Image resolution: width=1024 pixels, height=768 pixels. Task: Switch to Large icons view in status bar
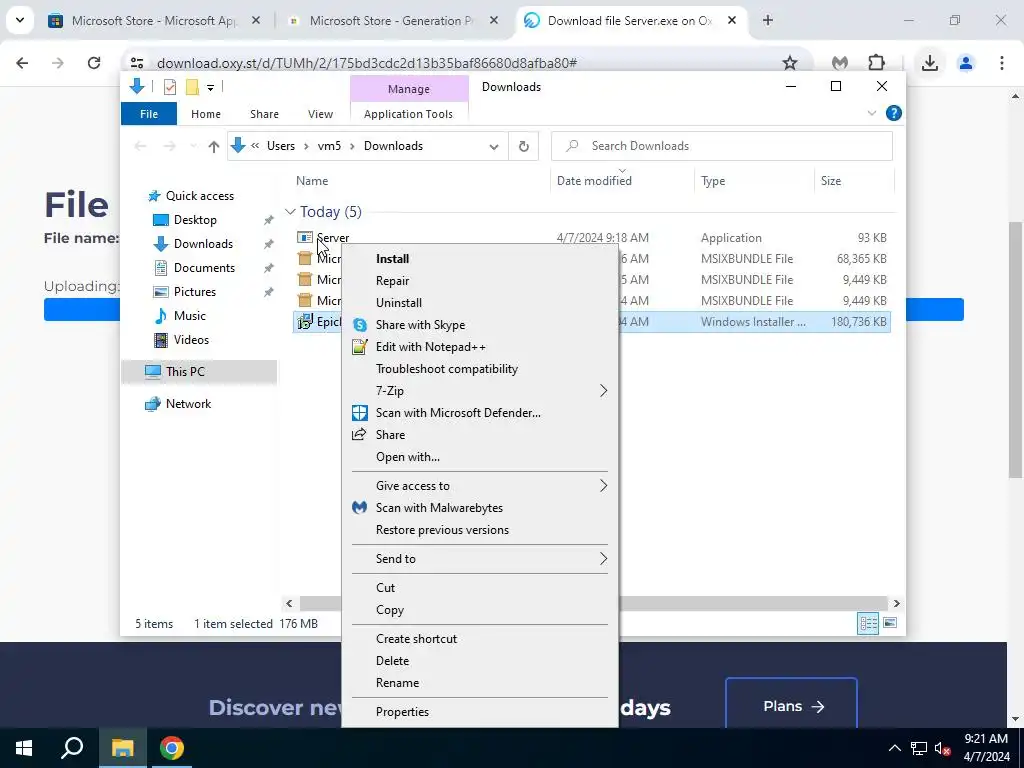tap(889, 623)
